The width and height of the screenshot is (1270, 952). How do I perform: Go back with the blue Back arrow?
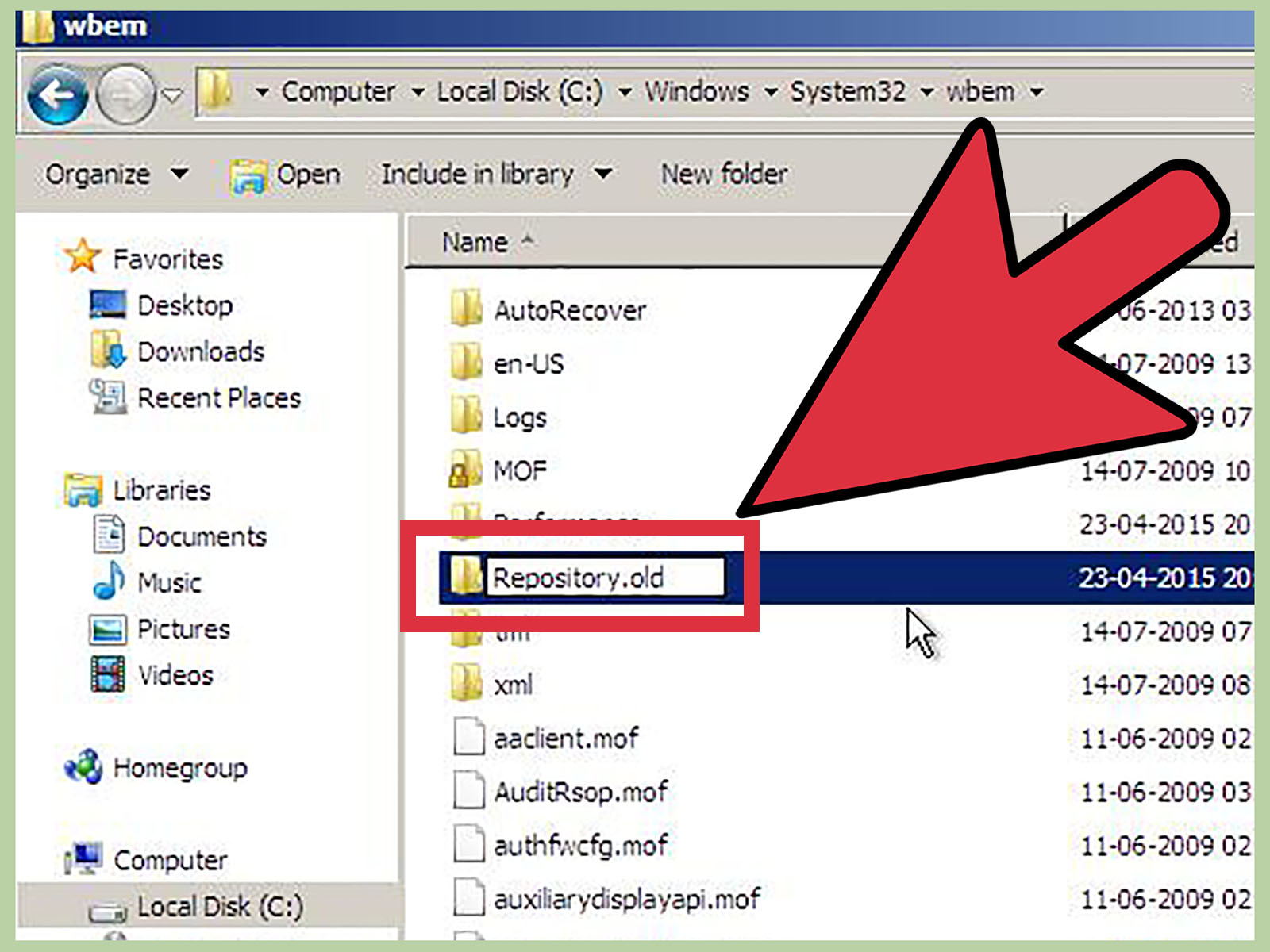click(57, 94)
